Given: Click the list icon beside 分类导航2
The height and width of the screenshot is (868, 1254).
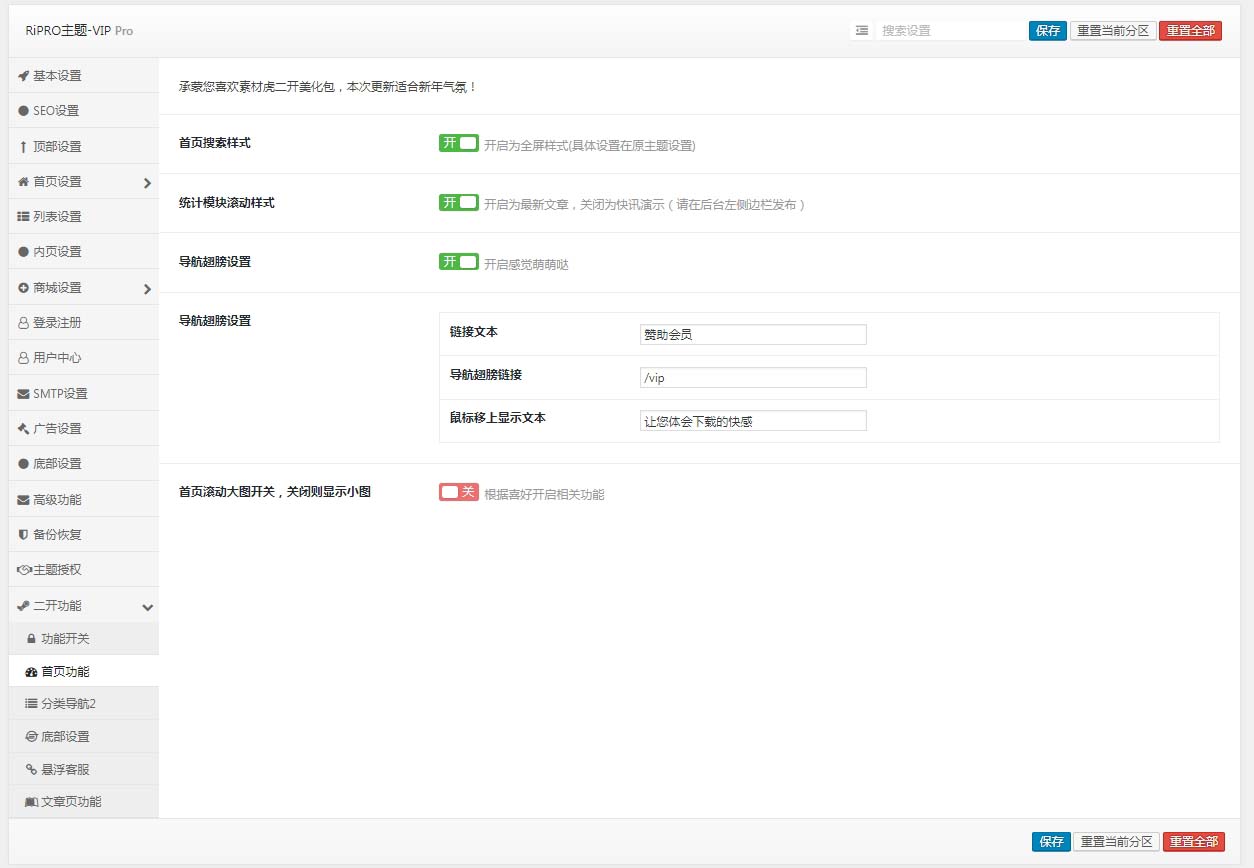Looking at the screenshot, I should [31, 704].
